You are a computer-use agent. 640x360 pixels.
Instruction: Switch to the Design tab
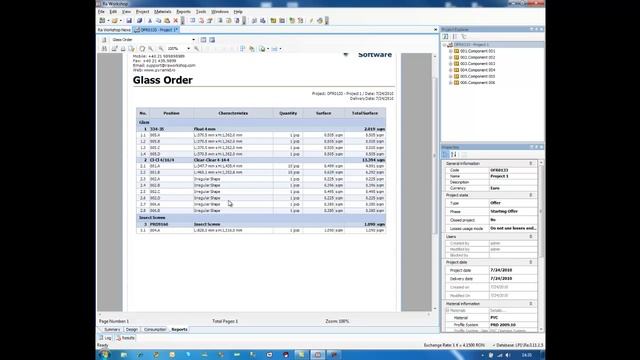(131, 329)
